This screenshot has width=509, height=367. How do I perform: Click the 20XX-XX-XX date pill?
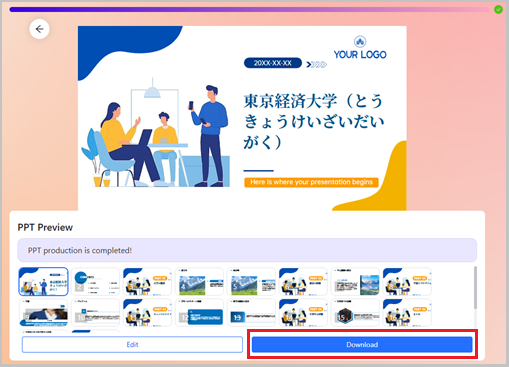pos(273,63)
